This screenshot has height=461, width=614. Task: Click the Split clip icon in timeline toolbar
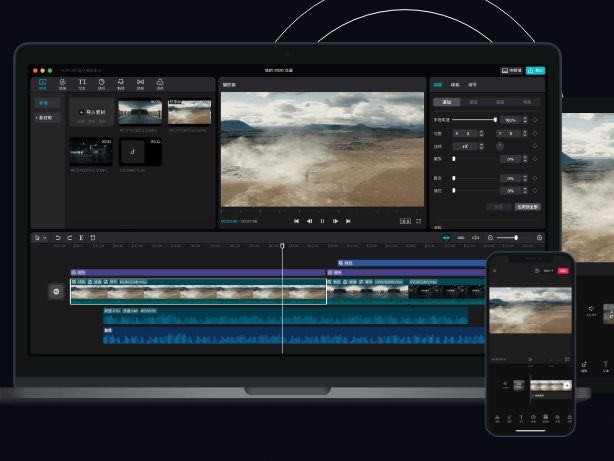click(81, 238)
